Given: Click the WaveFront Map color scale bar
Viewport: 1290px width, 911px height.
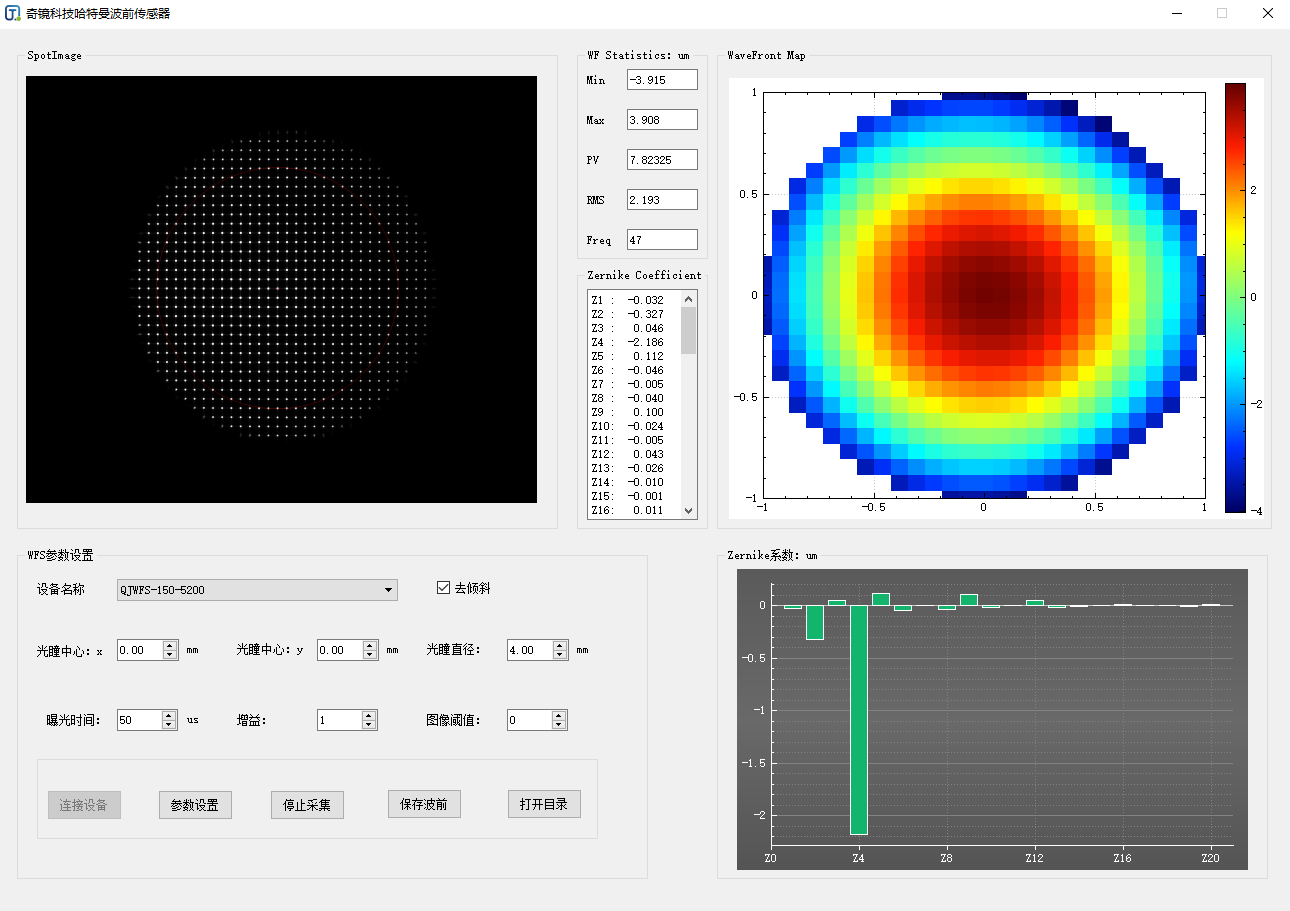Looking at the screenshot, I should click(1236, 298).
